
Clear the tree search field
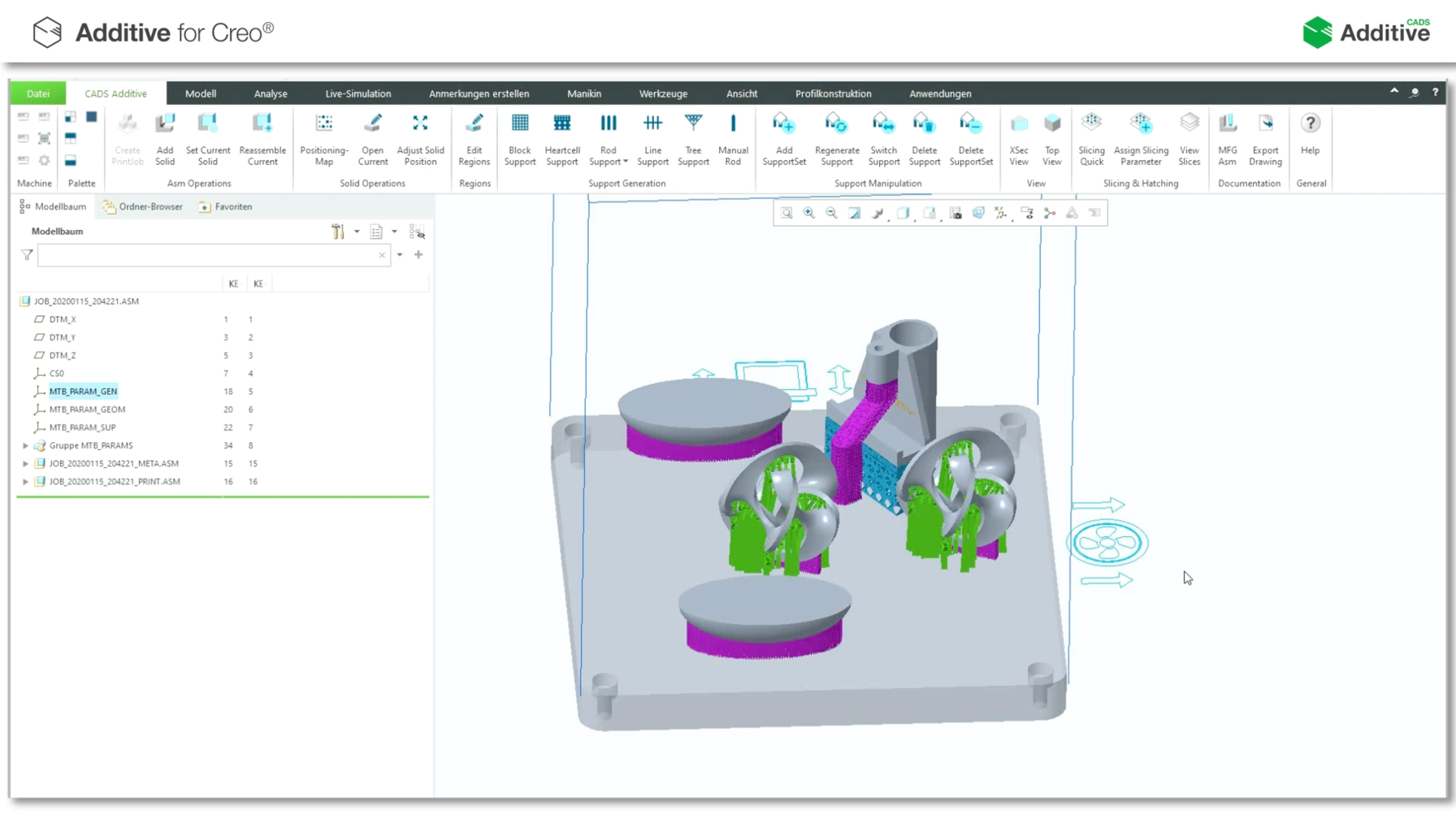(382, 255)
